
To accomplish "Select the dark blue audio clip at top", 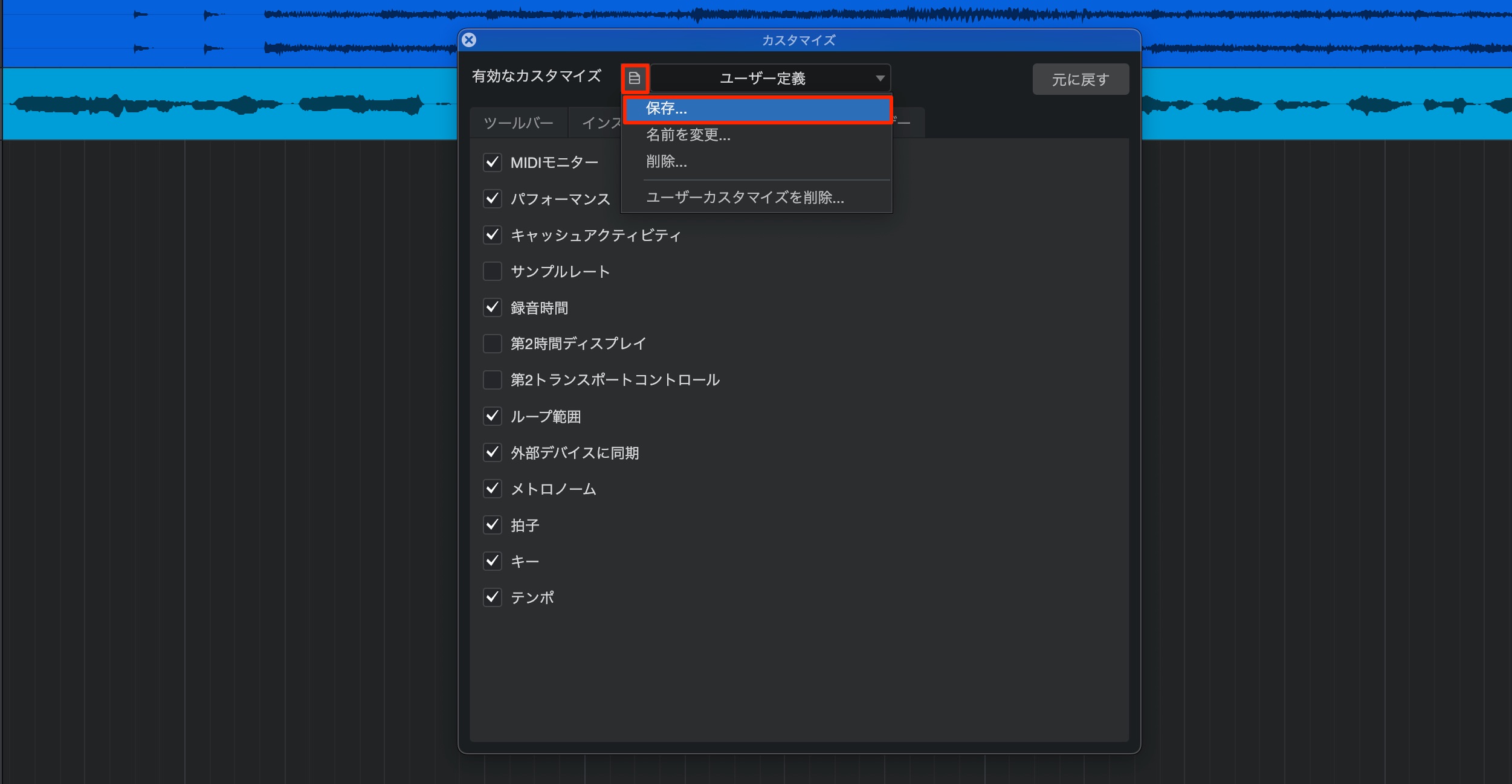I will [x=230, y=33].
